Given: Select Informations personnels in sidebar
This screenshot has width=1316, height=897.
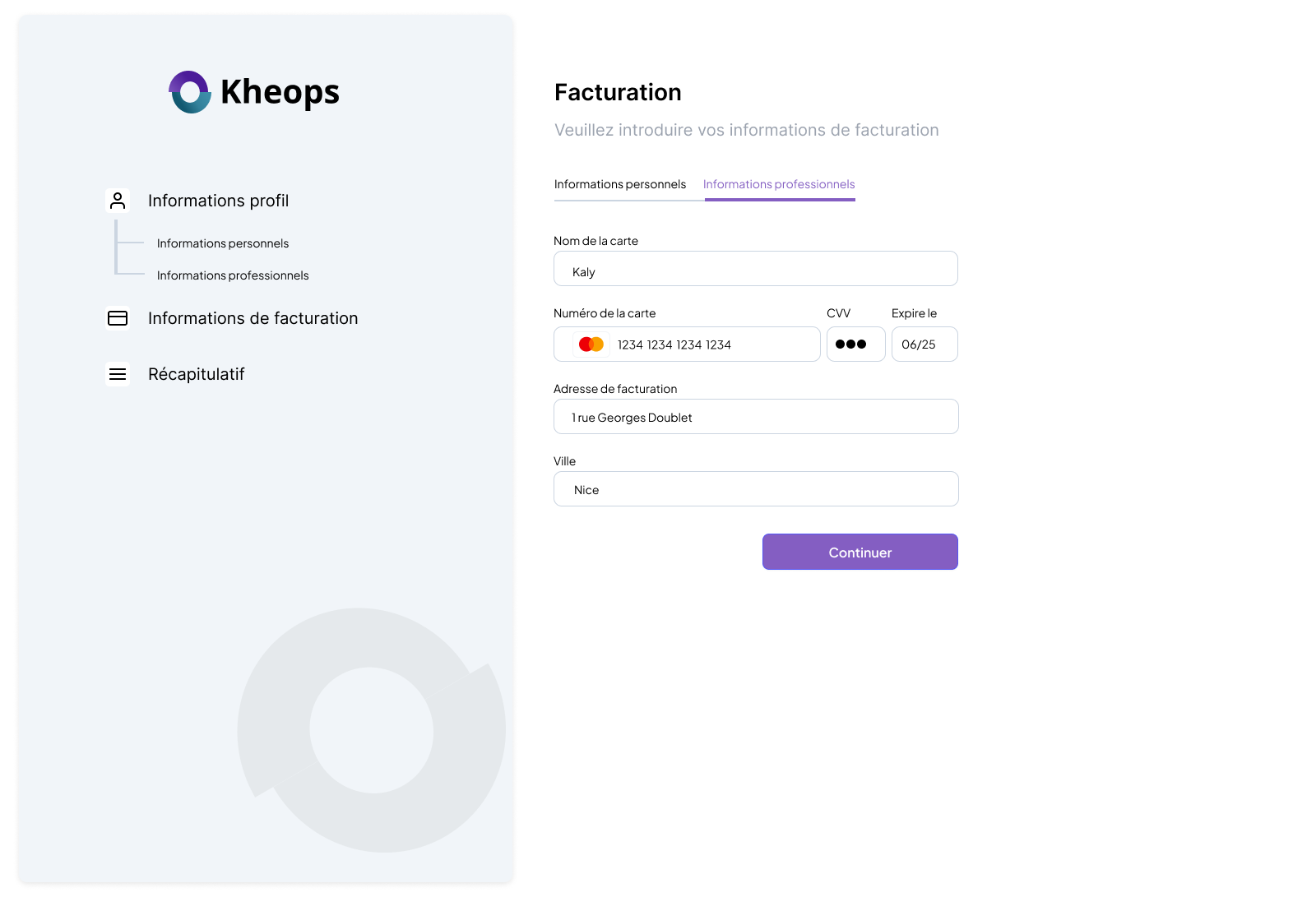Looking at the screenshot, I should 223,243.
